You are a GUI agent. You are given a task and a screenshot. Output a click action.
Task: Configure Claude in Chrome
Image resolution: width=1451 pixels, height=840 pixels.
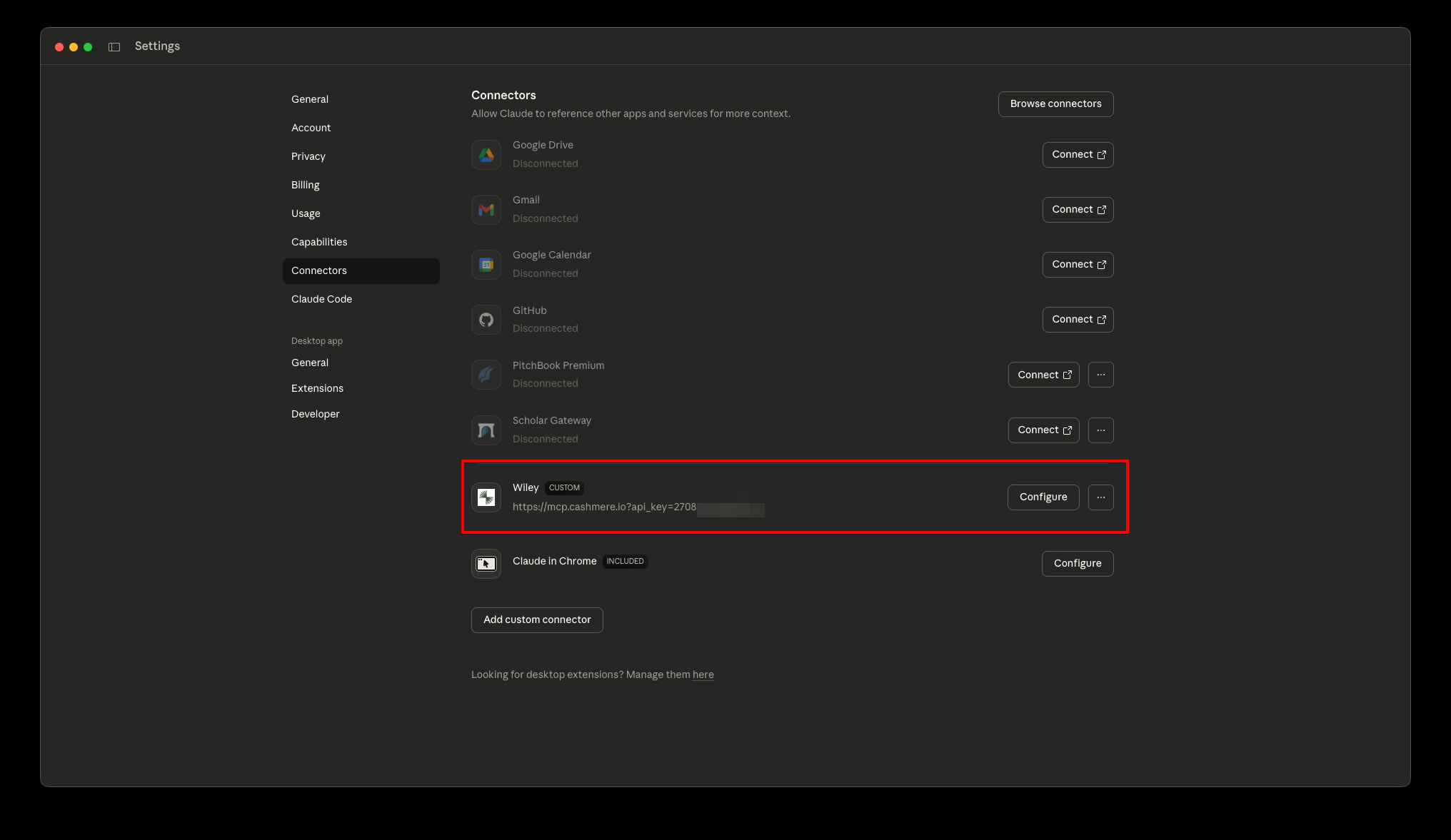coord(1078,564)
